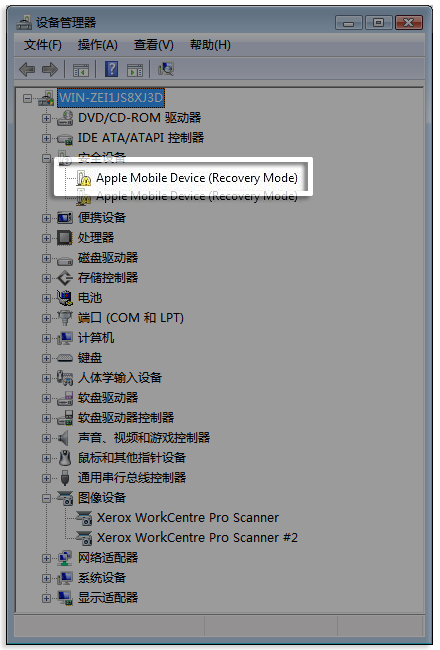440x650 pixels.
Task: Click the 系统设备 system device icon
Action: point(65,578)
